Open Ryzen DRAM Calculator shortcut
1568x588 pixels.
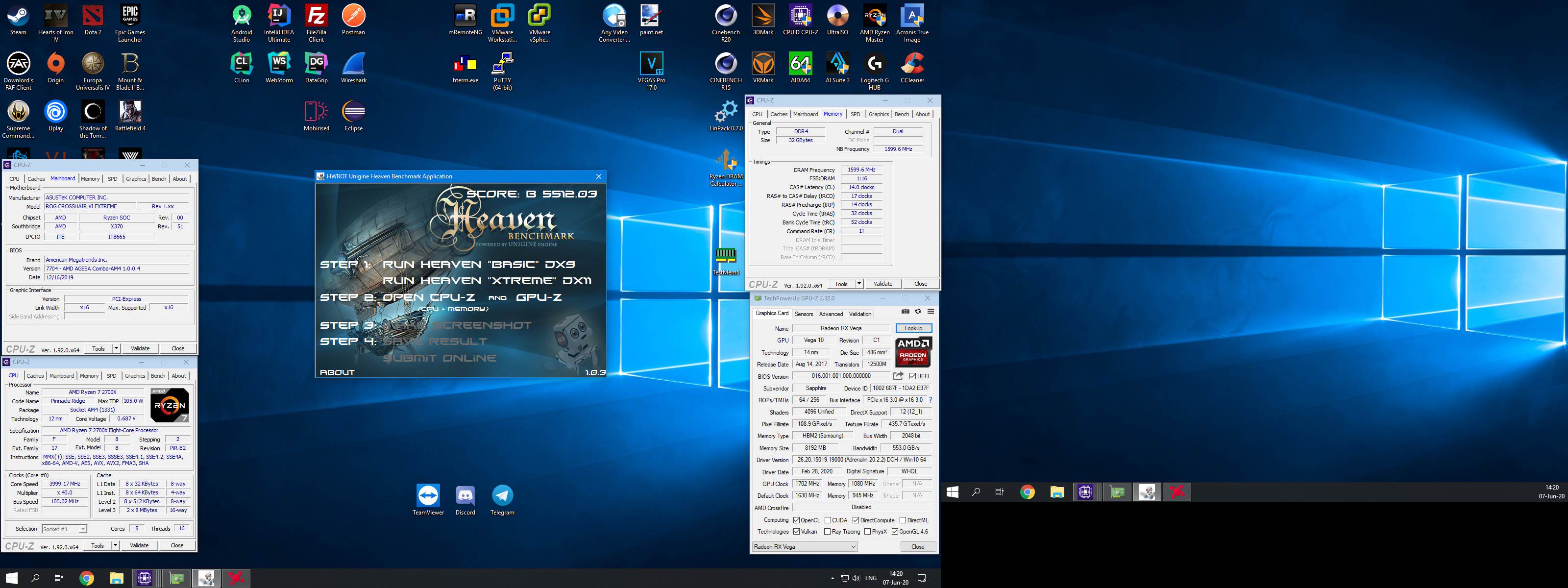(x=726, y=168)
